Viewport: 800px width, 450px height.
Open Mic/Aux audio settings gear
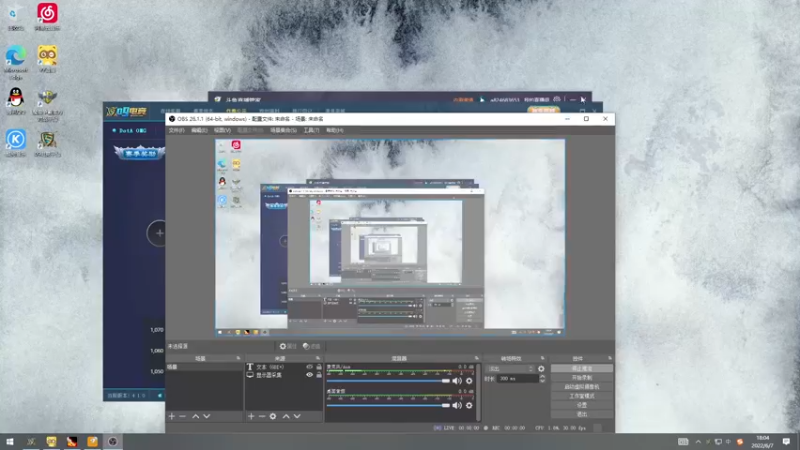coord(469,381)
